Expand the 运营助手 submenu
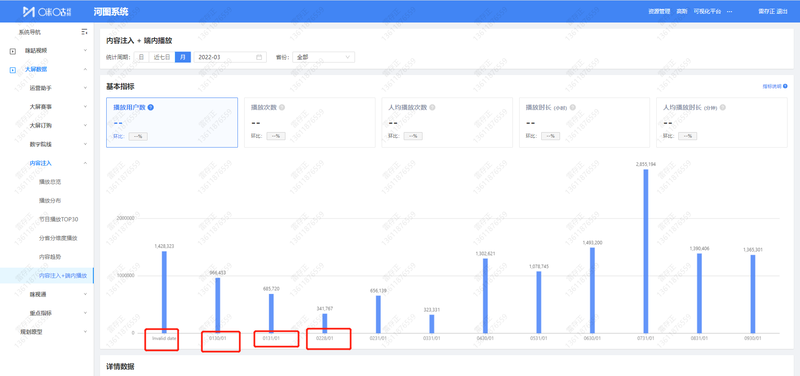 (x=85, y=88)
